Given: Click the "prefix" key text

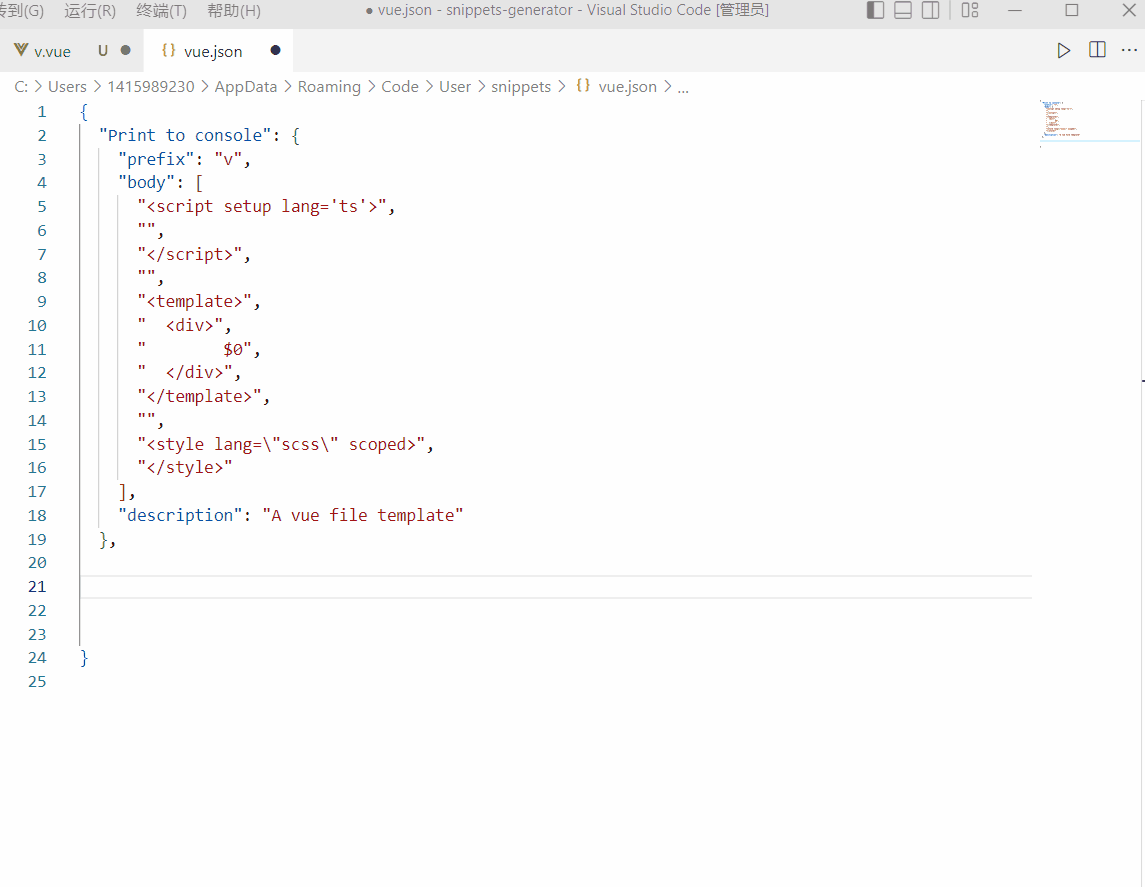Looking at the screenshot, I should 156,159.
